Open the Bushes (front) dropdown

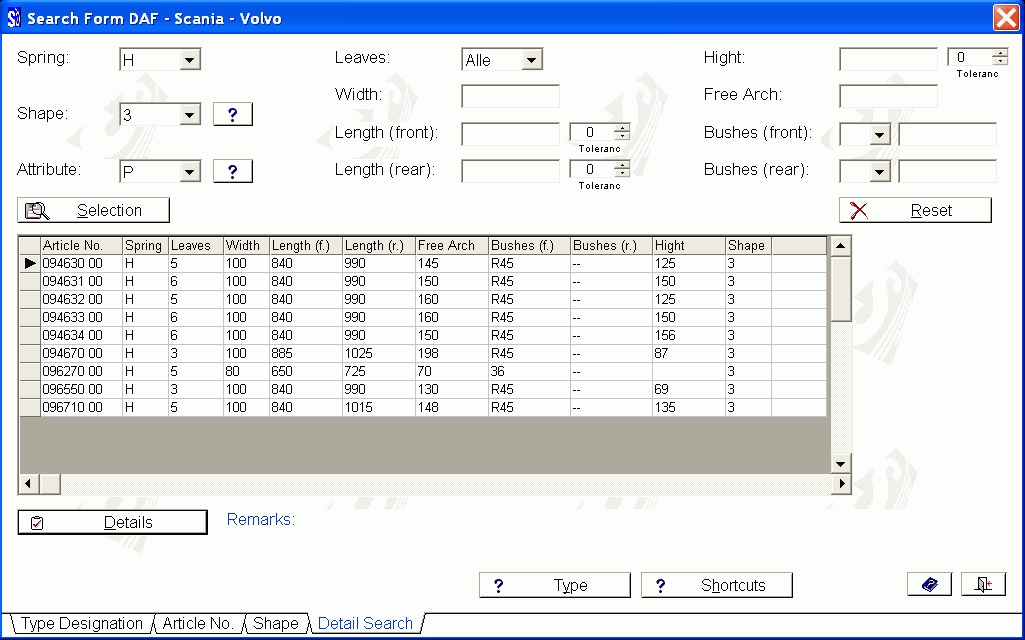click(x=880, y=135)
